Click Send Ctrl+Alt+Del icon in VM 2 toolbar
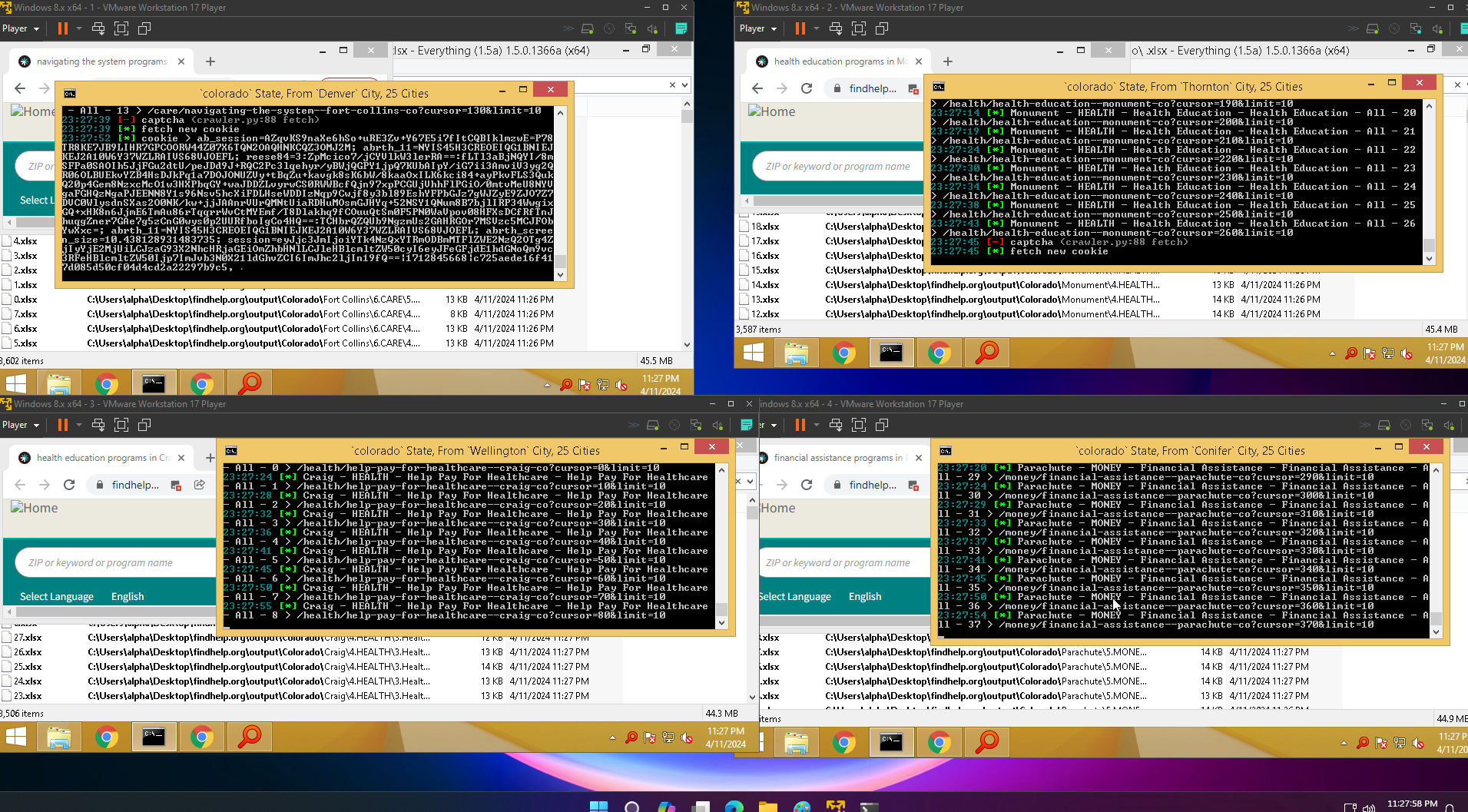The height and width of the screenshot is (812, 1468). tap(836, 28)
